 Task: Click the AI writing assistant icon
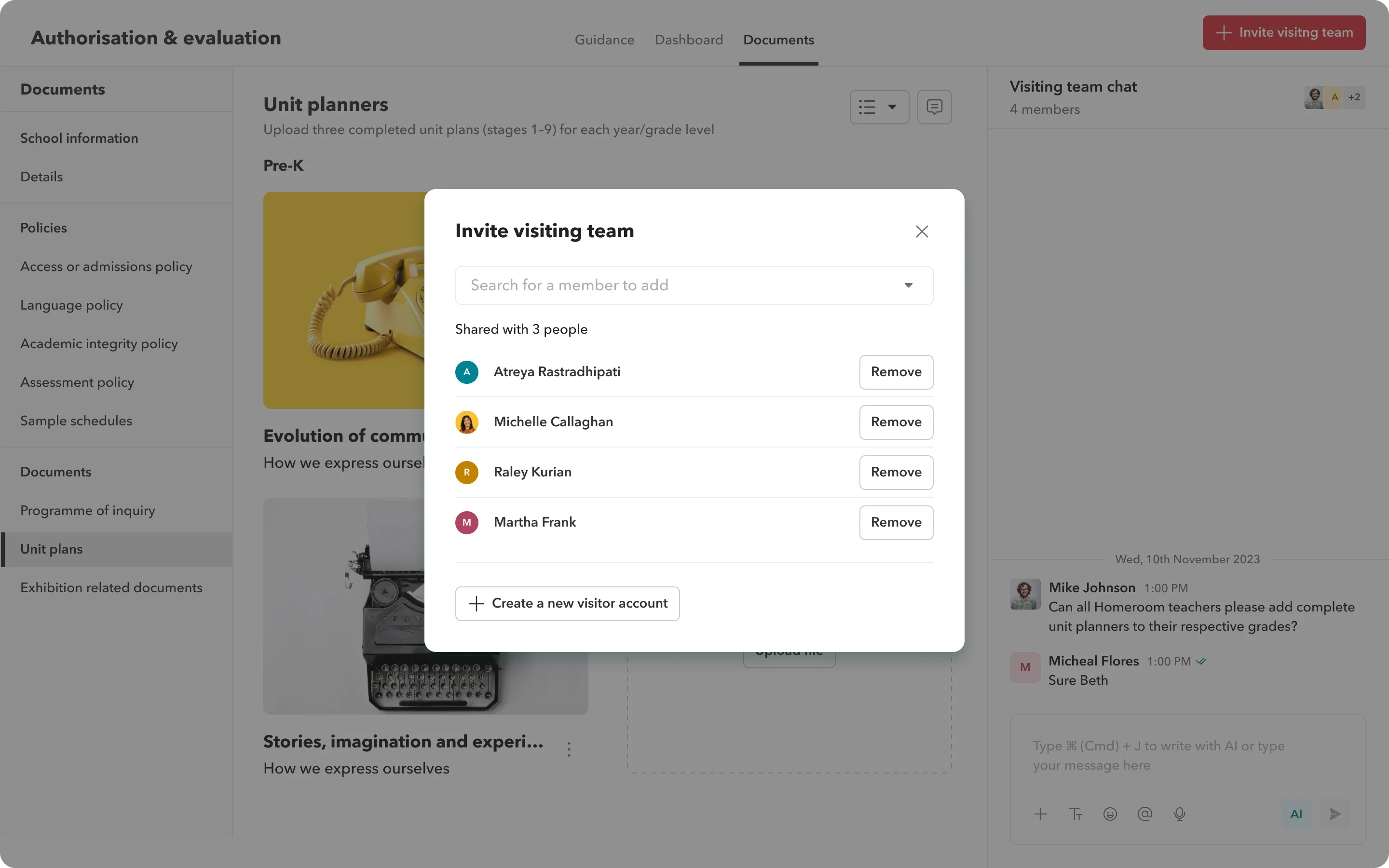1296,814
